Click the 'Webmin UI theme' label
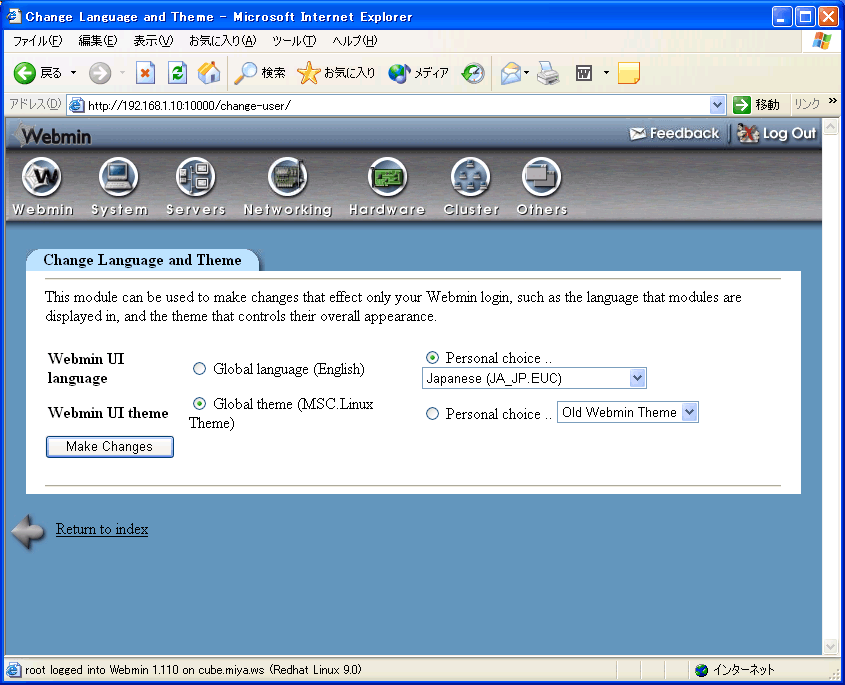 108,413
